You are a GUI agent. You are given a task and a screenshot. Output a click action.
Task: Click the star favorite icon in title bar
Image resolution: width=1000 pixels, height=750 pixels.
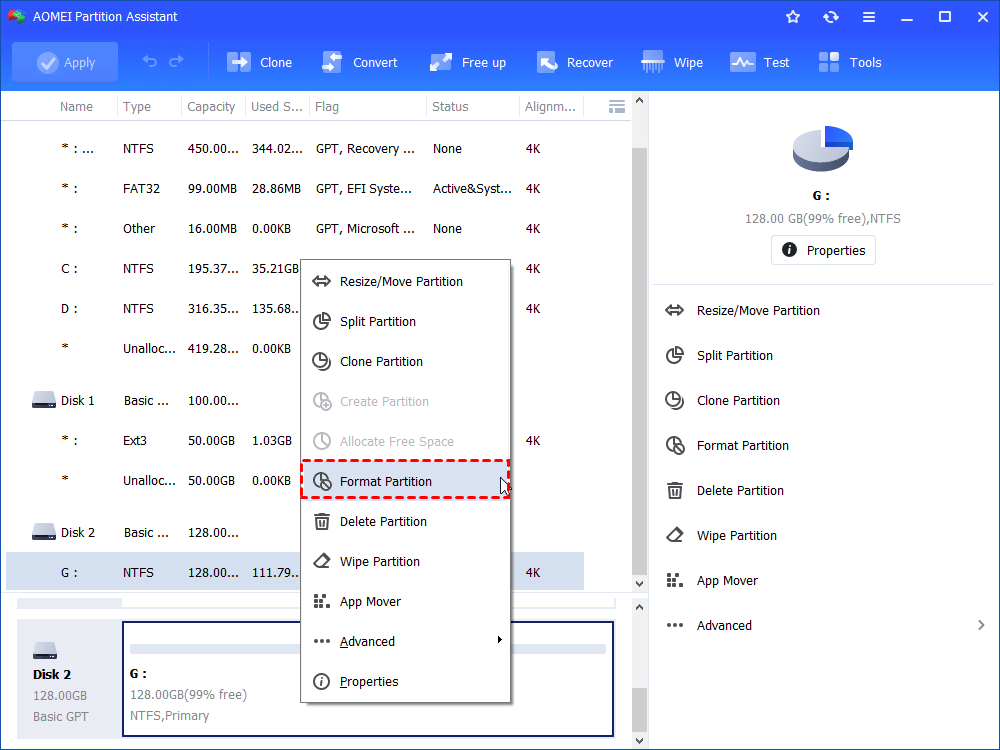click(793, 17)
